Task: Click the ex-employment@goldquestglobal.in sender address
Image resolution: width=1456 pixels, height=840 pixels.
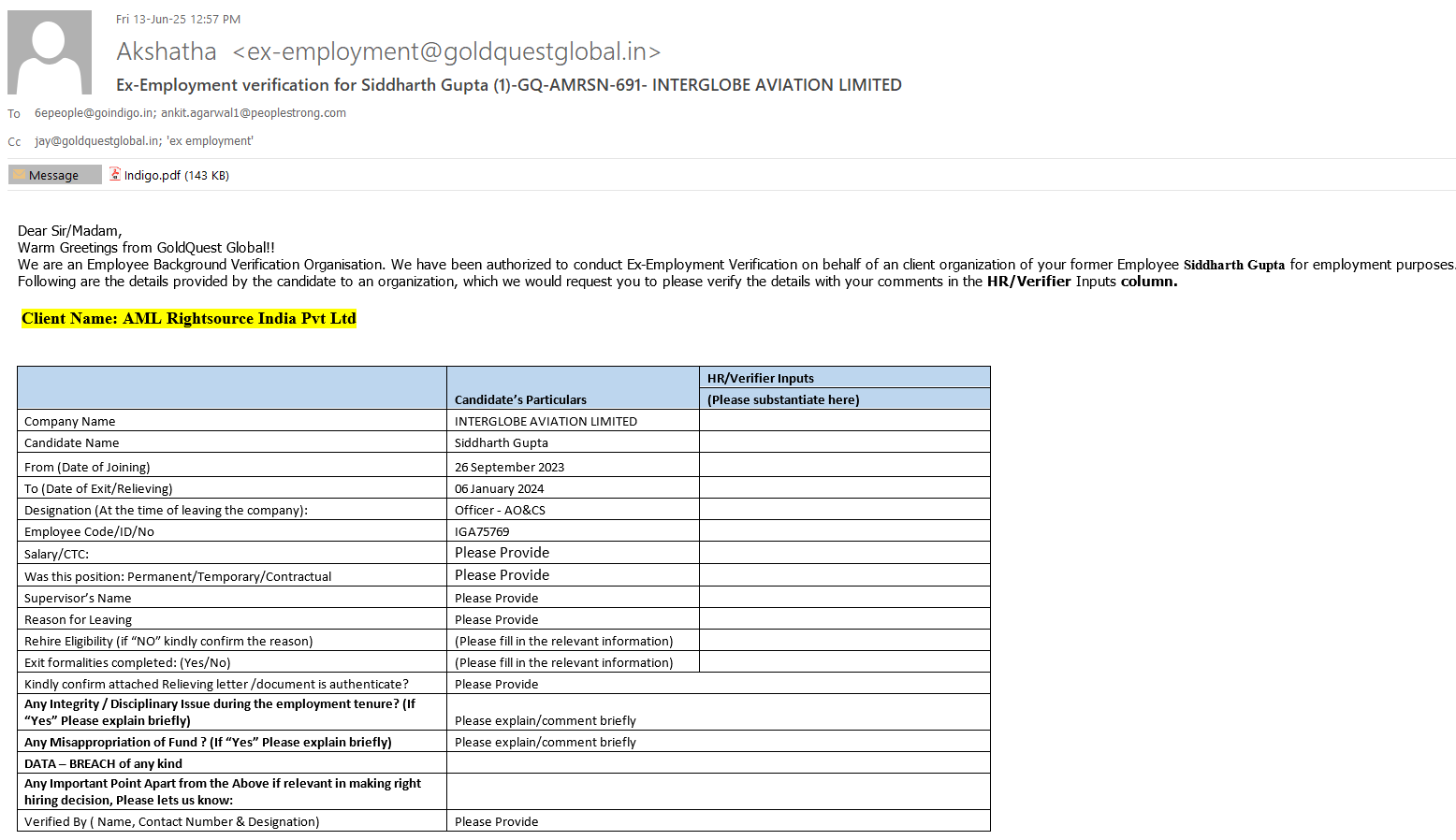Action: click(x=446, y=51)
